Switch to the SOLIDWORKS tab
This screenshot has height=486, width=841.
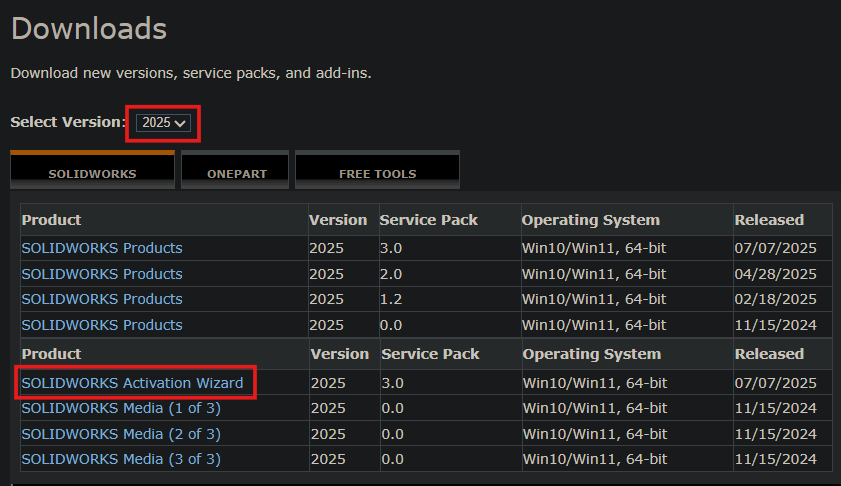click(x=92, y=170)
